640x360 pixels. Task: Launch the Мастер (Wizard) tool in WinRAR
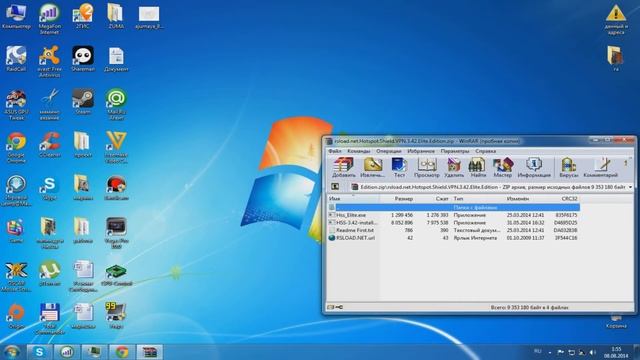point(502,167)
